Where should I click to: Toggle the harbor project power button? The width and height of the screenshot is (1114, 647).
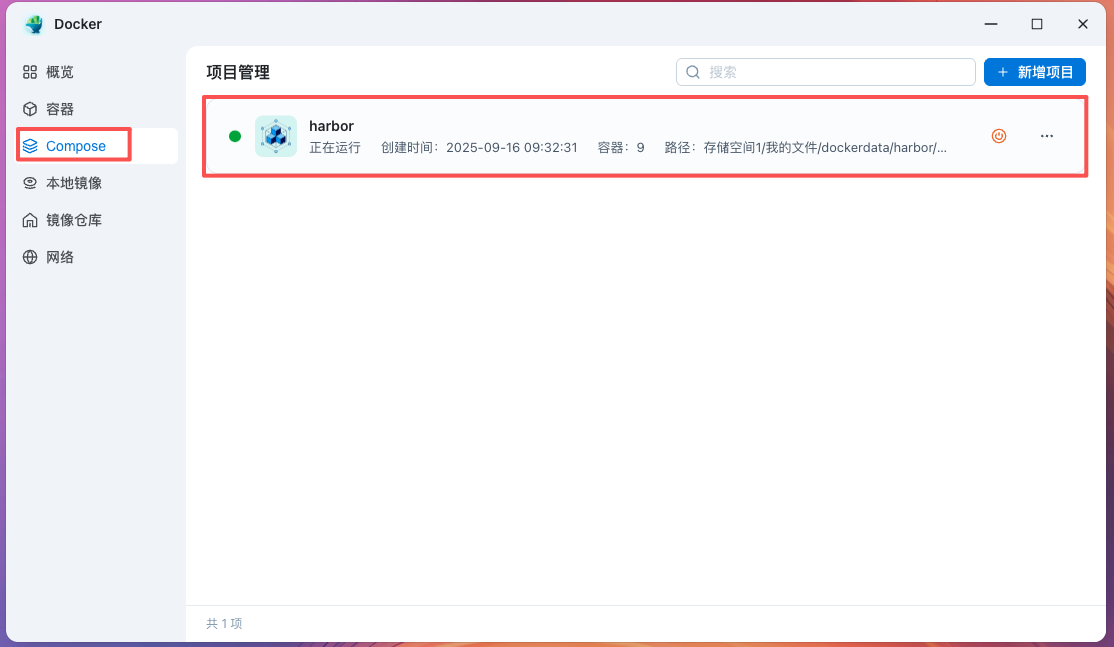998,136
